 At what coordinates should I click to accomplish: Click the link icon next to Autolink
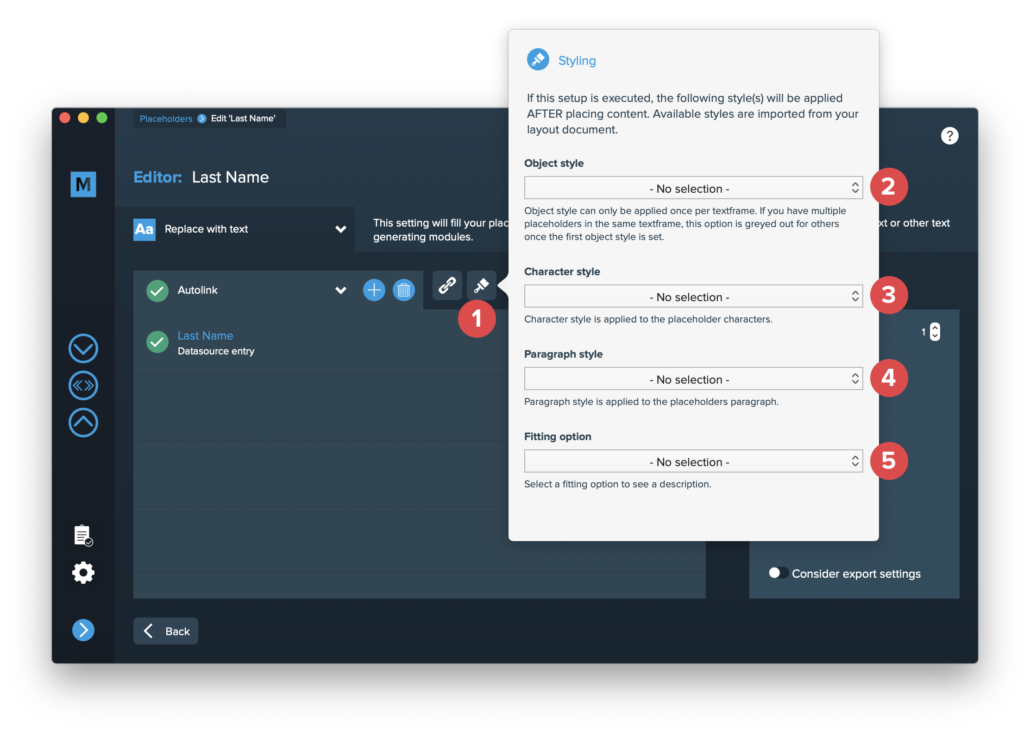[447, 285]
